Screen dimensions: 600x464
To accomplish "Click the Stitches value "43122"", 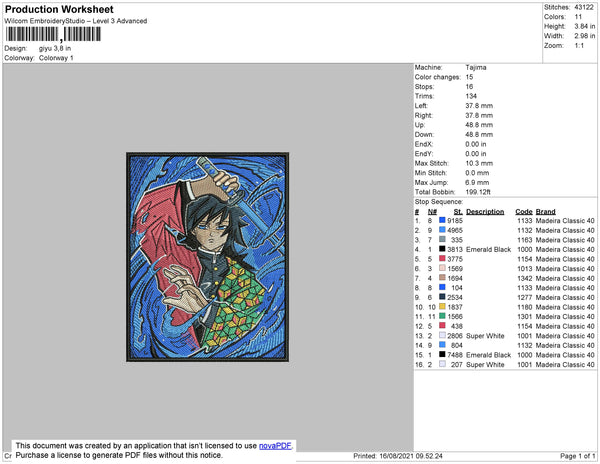I will click(584, 7).
